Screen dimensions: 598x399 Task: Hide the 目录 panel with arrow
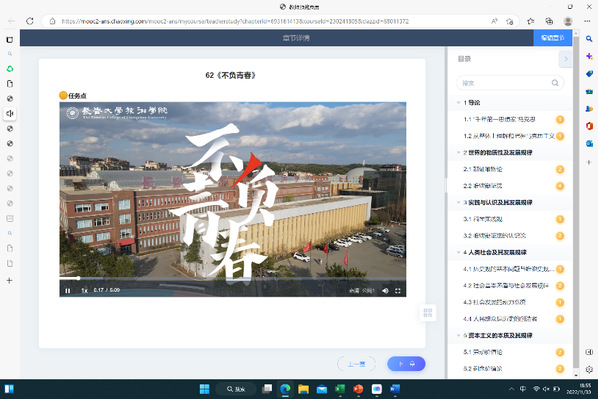[566, 59]
